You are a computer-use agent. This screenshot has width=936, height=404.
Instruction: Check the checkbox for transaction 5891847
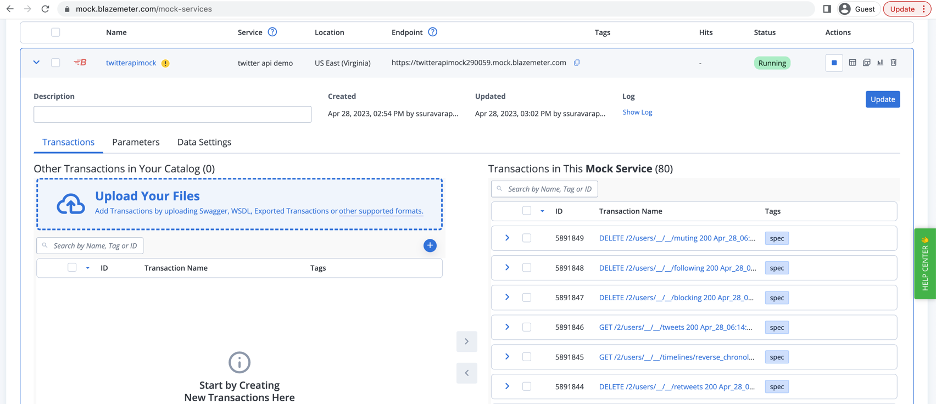click(x=526, y=297)
